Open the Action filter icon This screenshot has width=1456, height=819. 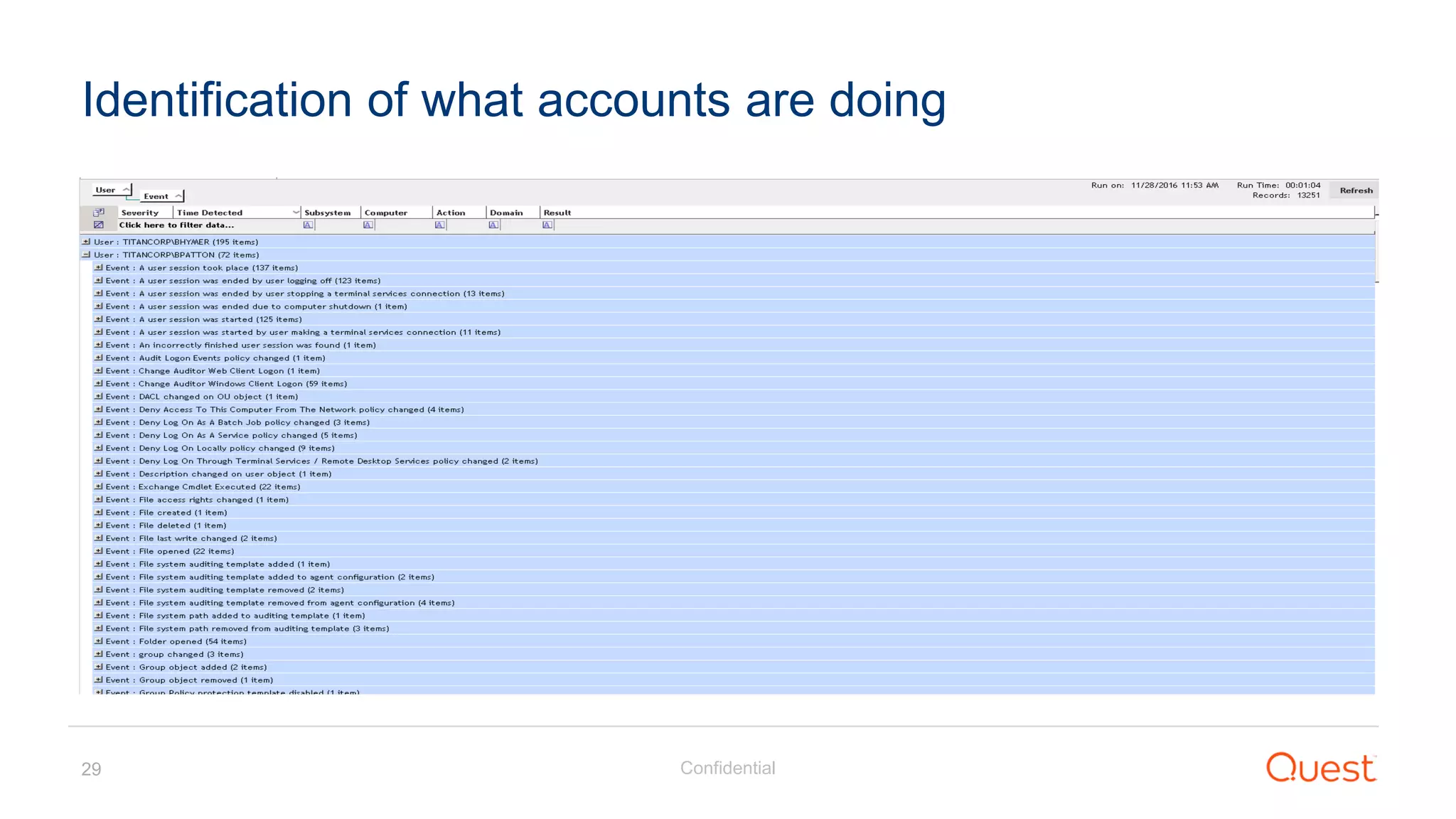[x=439, y=225]
